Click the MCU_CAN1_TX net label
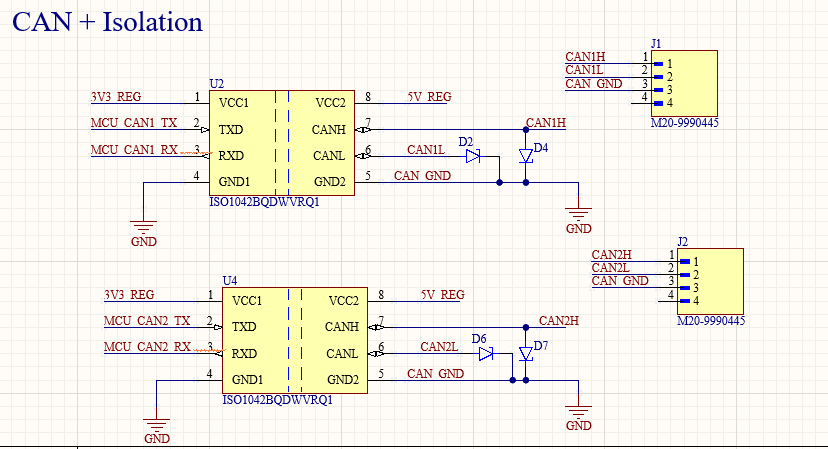The width and height of the screenshot is (828, 449). point(134,123)
